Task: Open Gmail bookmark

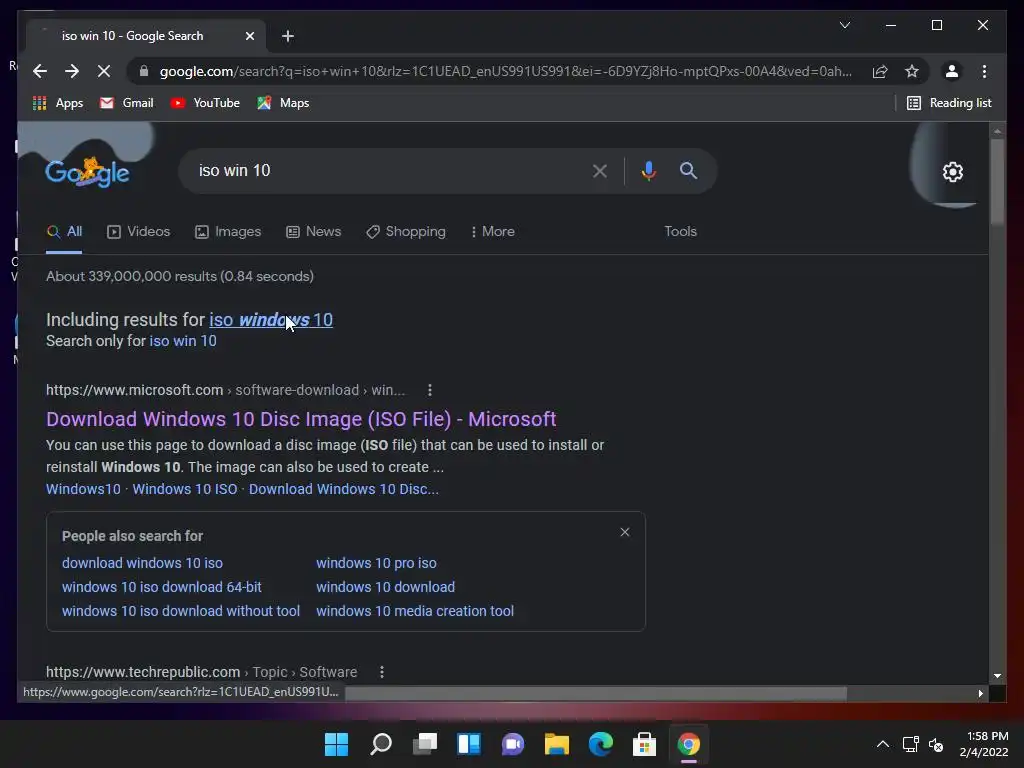Action: (x=127, y=103)
